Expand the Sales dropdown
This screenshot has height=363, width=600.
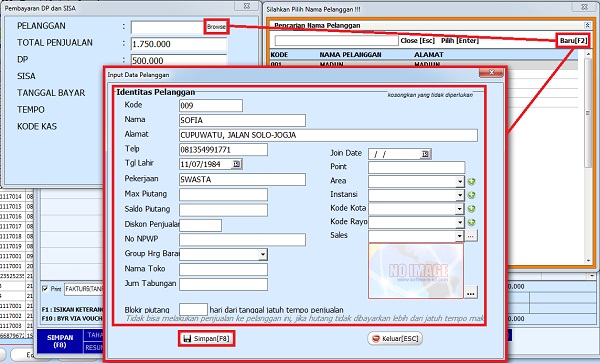[460, 236]
